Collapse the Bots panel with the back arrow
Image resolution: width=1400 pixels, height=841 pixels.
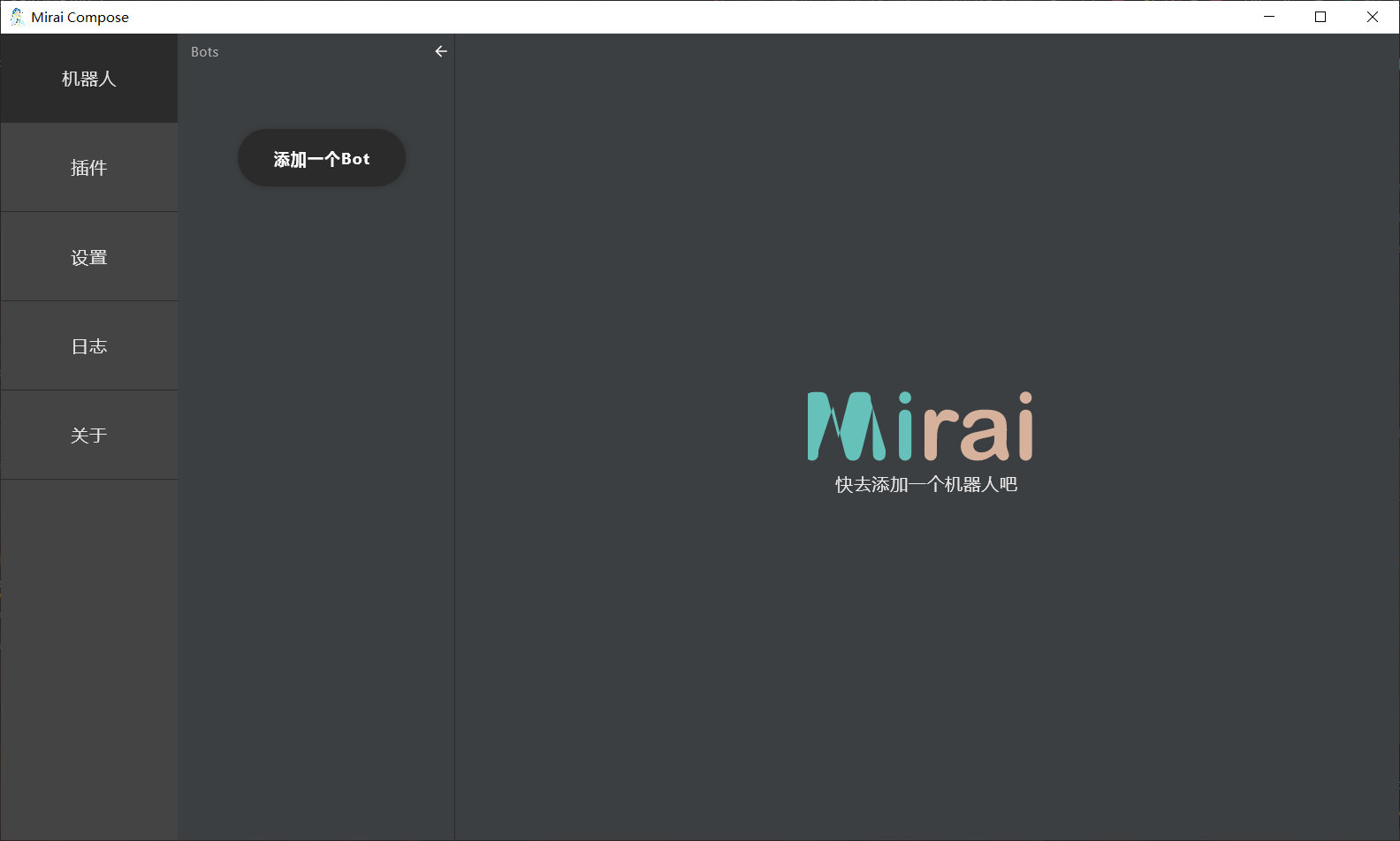click(x=441, y=51)
